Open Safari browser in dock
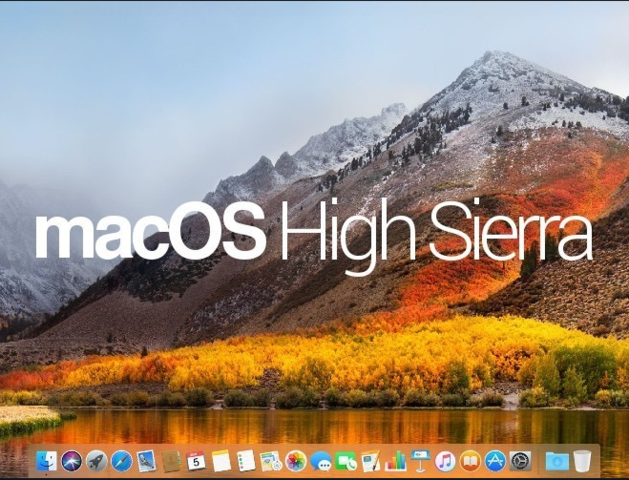Image resolution: width=629 pixels, height=480 pixels. (122, 461)
